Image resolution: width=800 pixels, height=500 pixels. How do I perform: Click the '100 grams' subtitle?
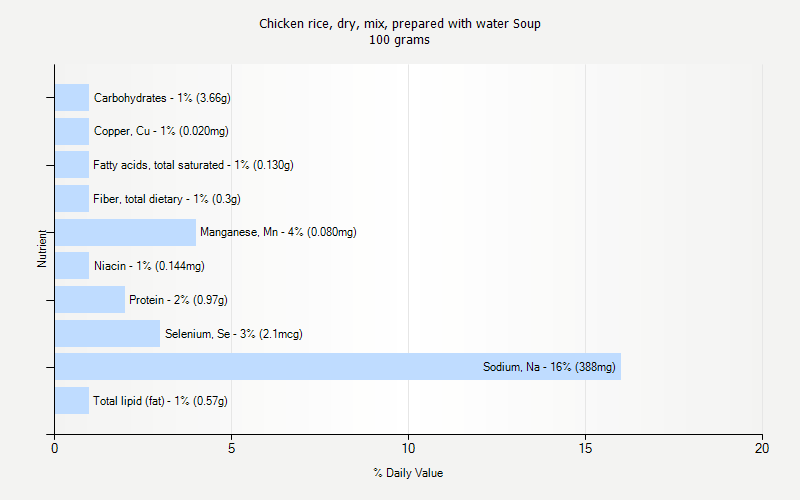[400, 40]
